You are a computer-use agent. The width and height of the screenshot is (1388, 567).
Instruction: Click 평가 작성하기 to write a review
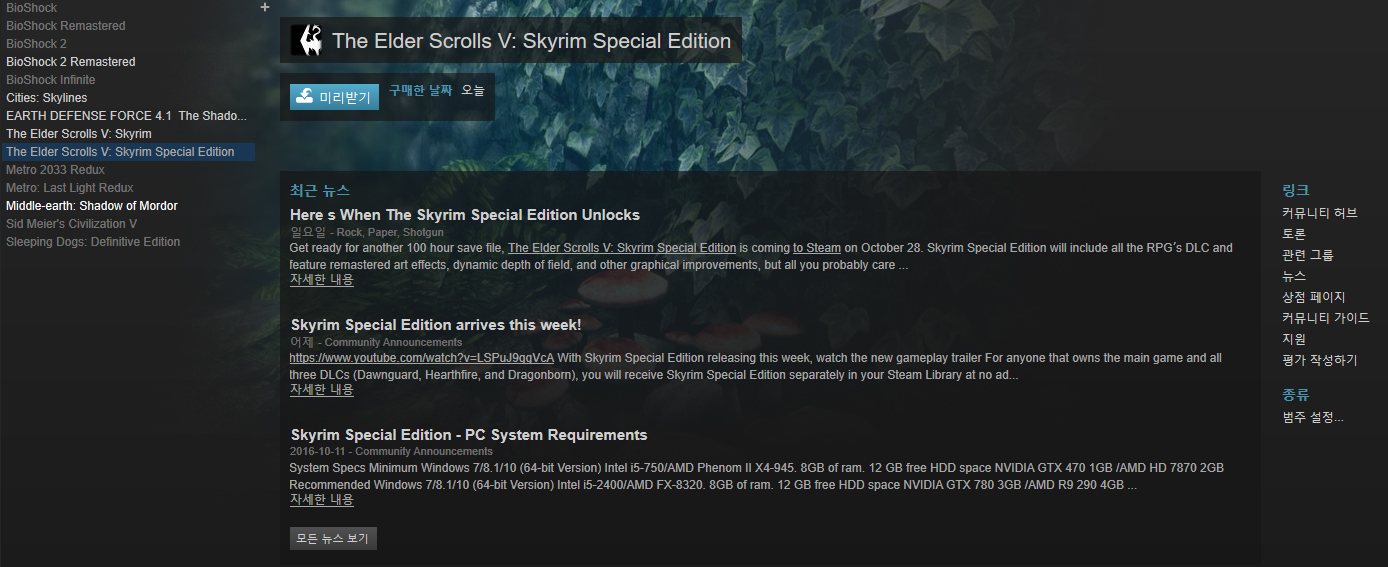click(x=1319, y=360)
